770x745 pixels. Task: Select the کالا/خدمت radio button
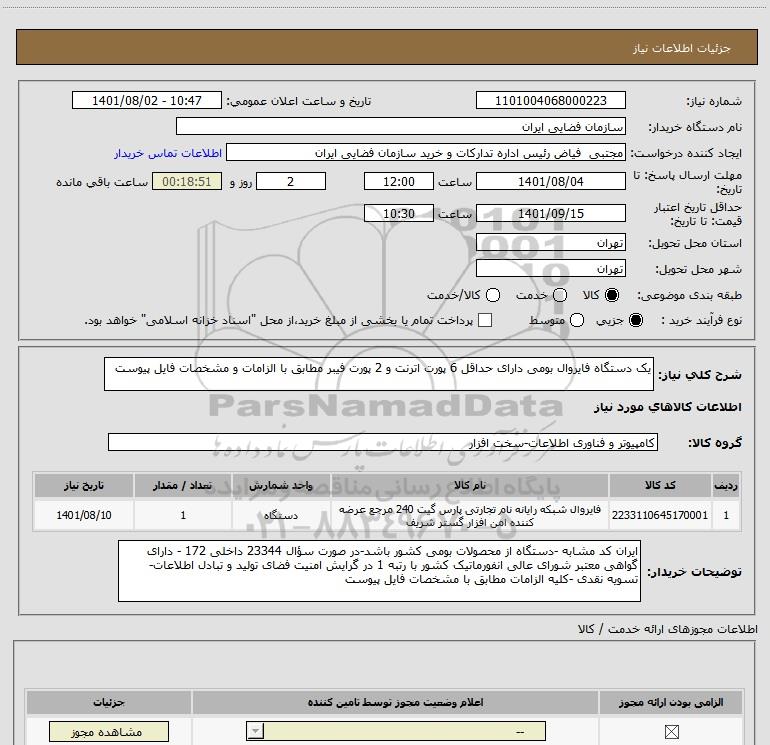point(493,295)
